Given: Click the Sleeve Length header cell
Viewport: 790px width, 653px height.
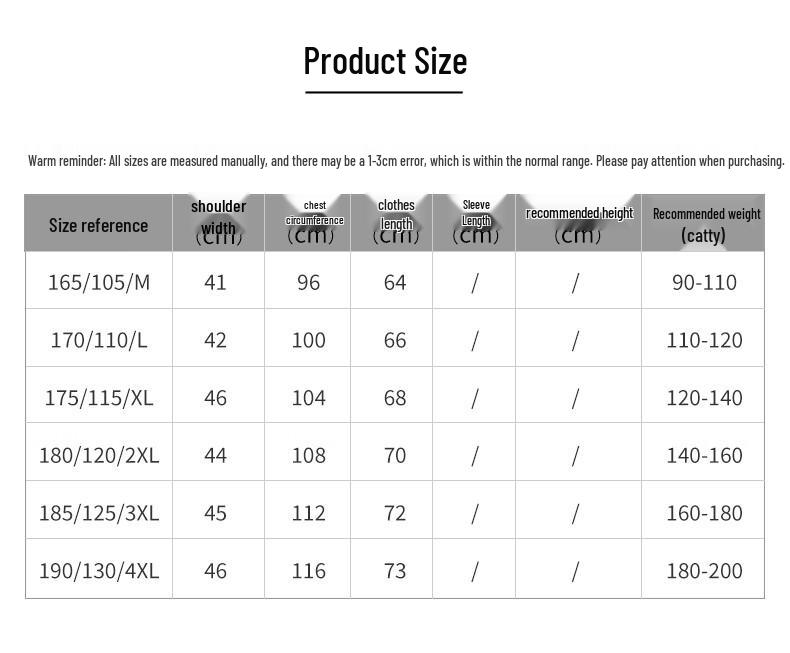Looking at the screenshot, I should [x=474, y=222].
